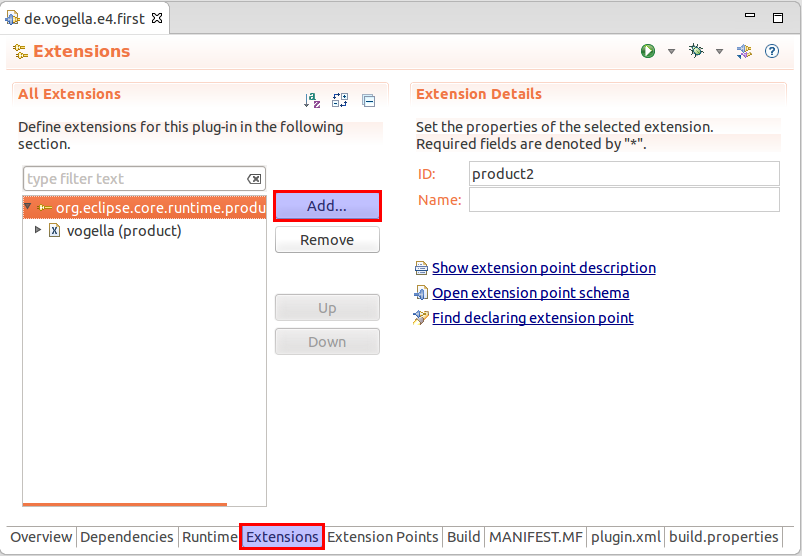The height and width of the screenshot is (556, 802).
Task: Switch to the Dependencies tab
Action: coord(127,537)
